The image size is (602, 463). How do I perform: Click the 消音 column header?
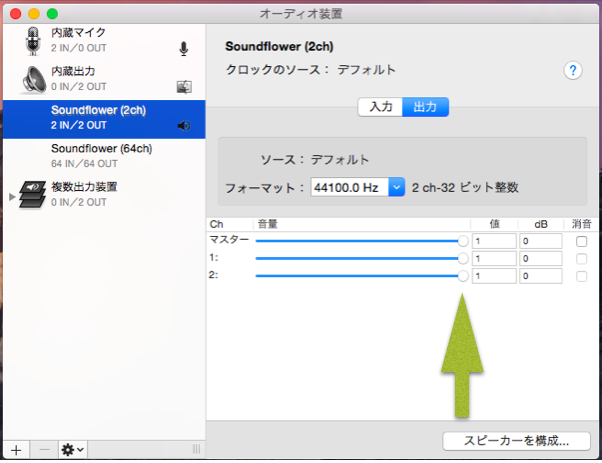[x=582, y=224]
